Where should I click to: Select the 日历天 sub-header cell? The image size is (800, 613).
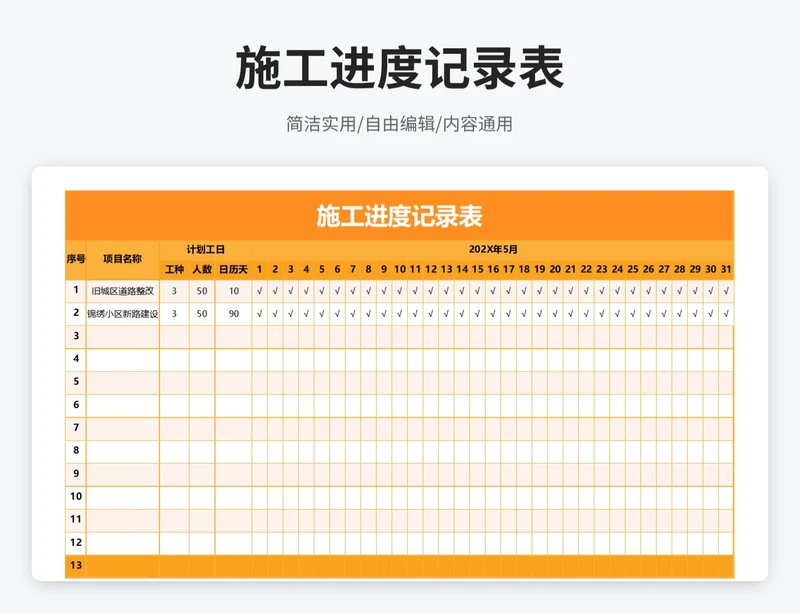click(234, 269)
